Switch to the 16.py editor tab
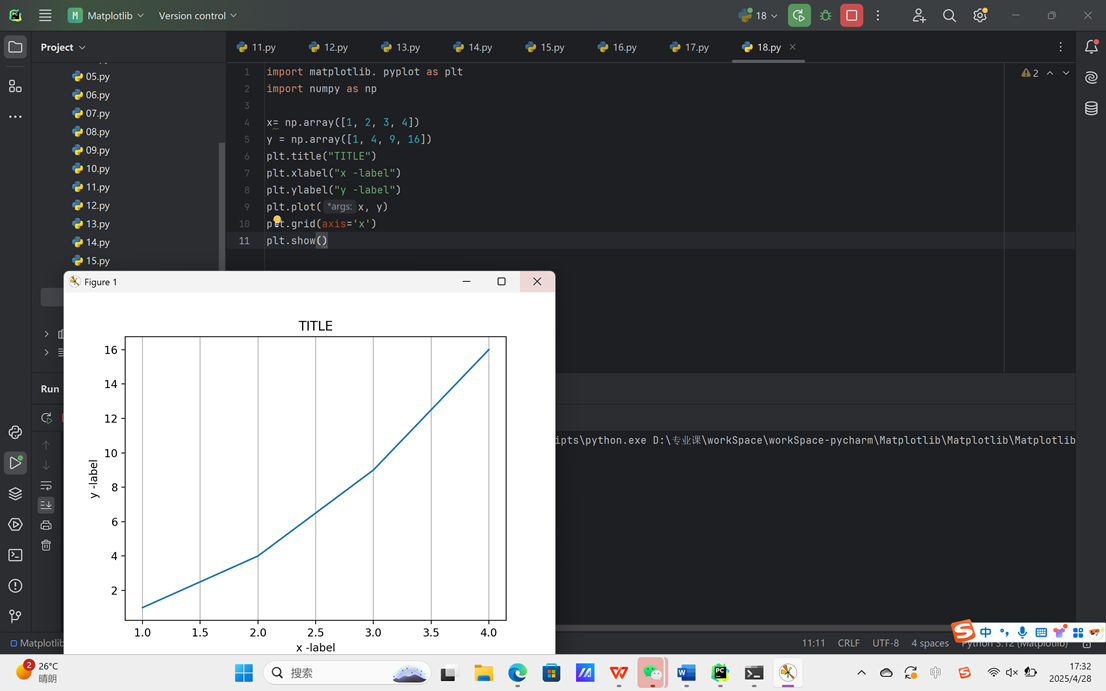 point(617,47)
